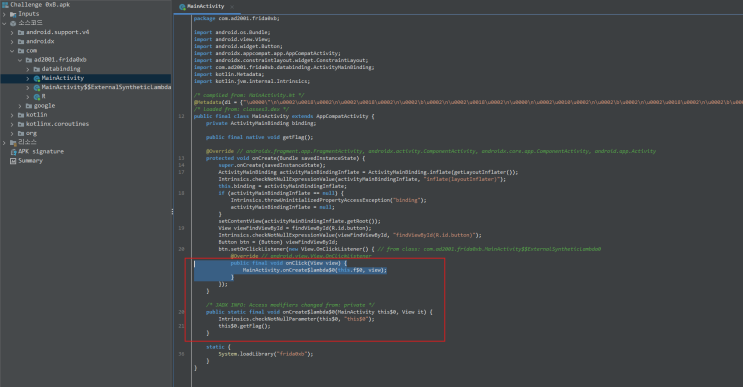743x387 pixels.
Task: Click the 소스코드 source code icon
Action: pyautogui.click(x=13, y=23)
